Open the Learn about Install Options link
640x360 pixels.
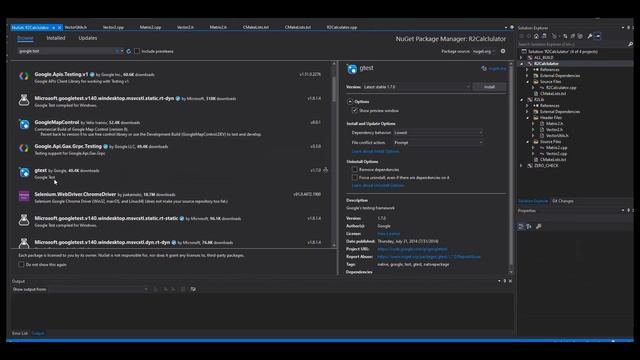[376, 151]
